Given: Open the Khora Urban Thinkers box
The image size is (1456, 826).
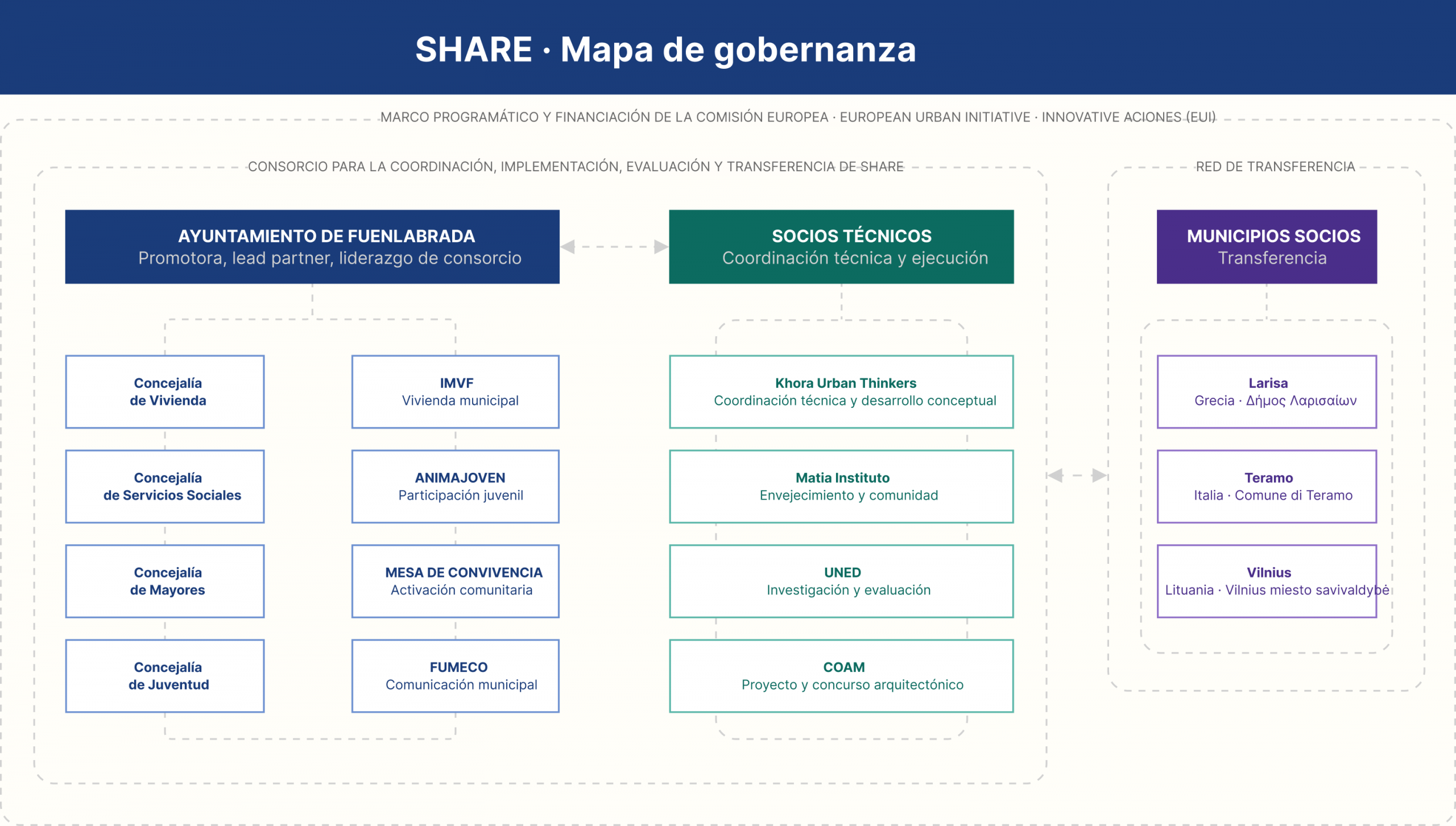Looking at the screenshot, I should (x=841, y=391).
